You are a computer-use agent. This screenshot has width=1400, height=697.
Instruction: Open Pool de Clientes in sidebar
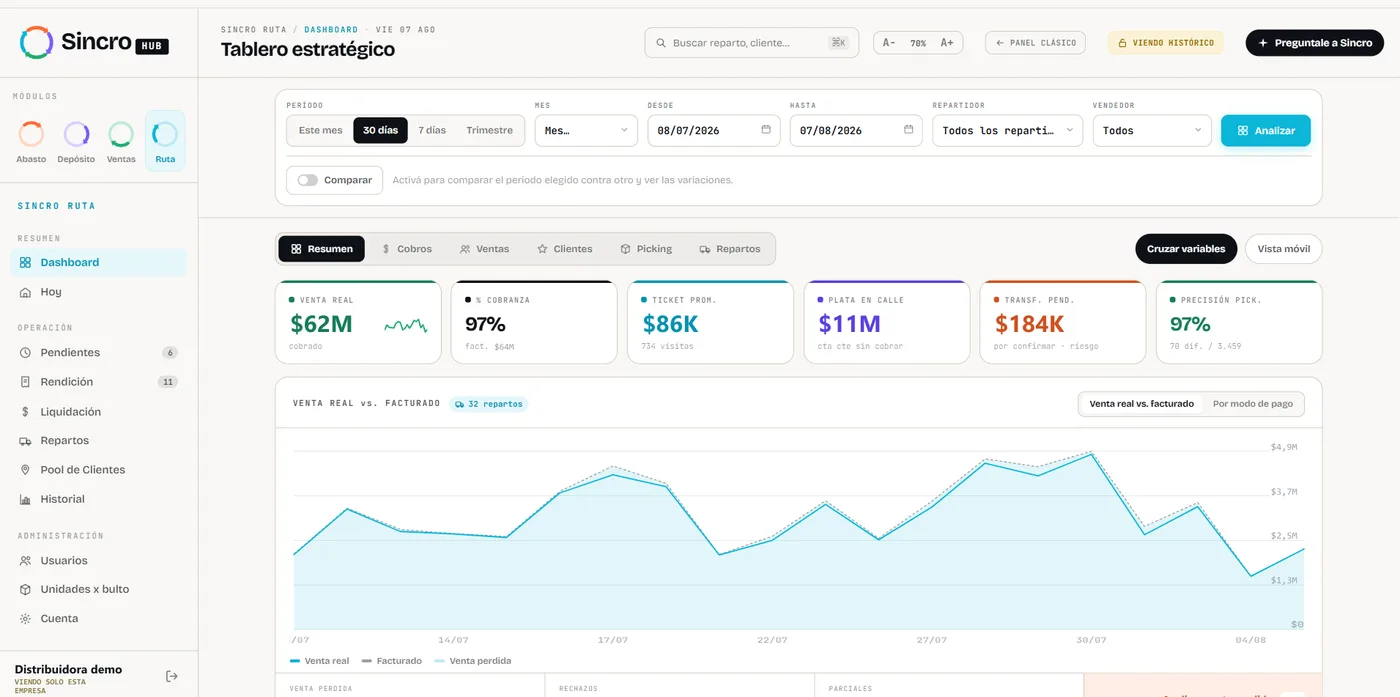point(98,470)
